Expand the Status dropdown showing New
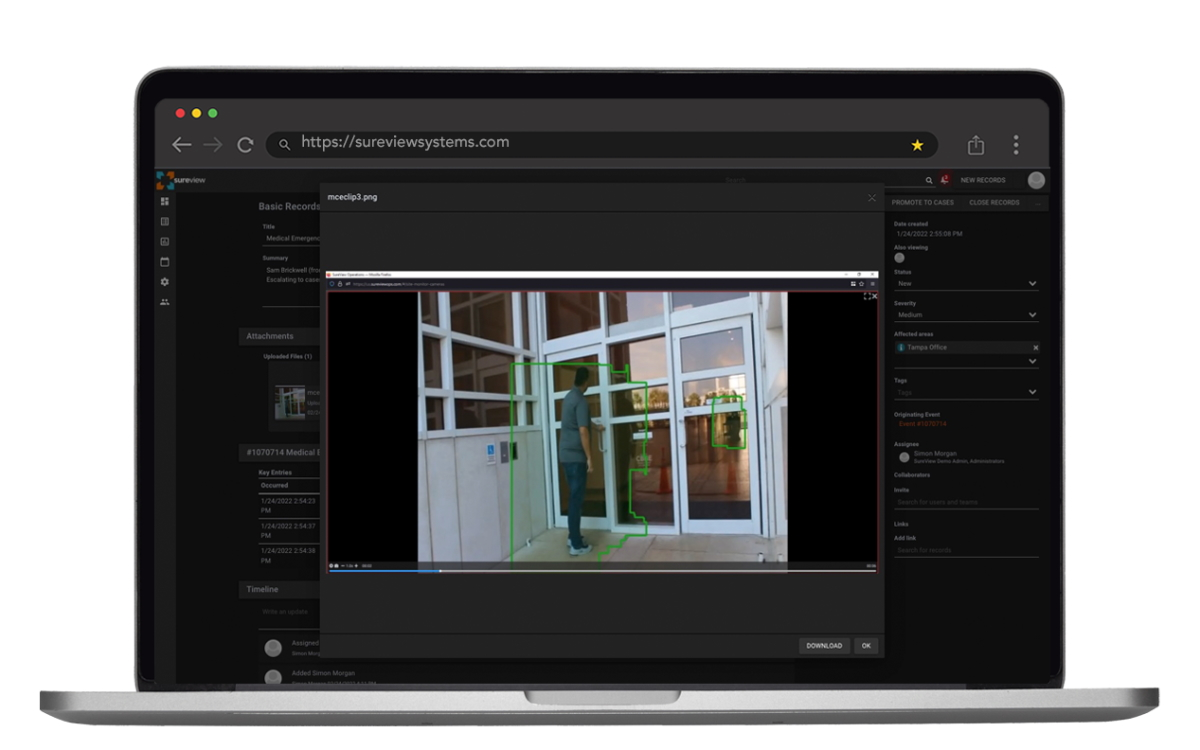1200x750 pixels. 1032,284
